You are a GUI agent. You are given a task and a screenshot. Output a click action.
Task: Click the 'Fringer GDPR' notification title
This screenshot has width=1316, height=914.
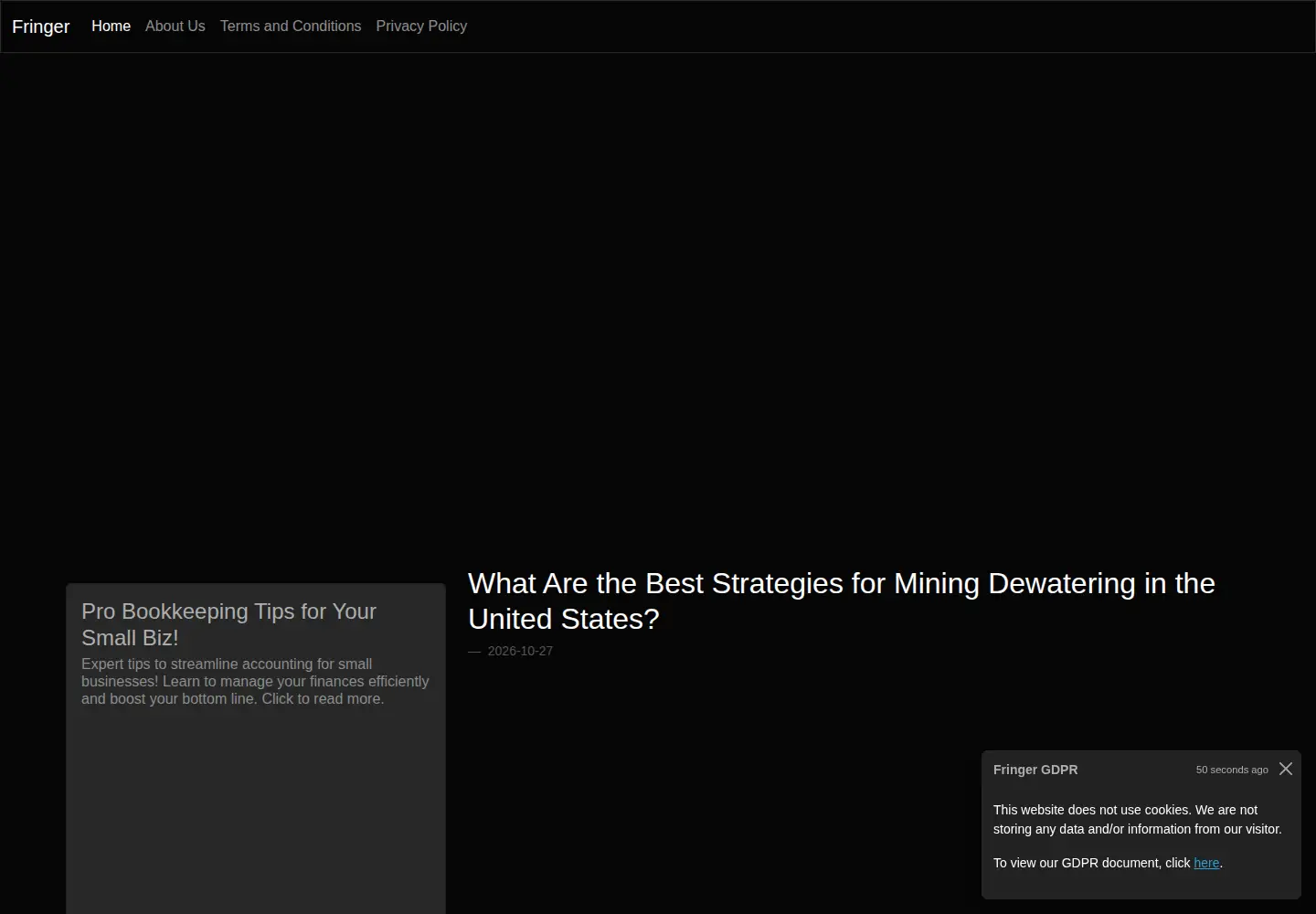point(1035,770)
